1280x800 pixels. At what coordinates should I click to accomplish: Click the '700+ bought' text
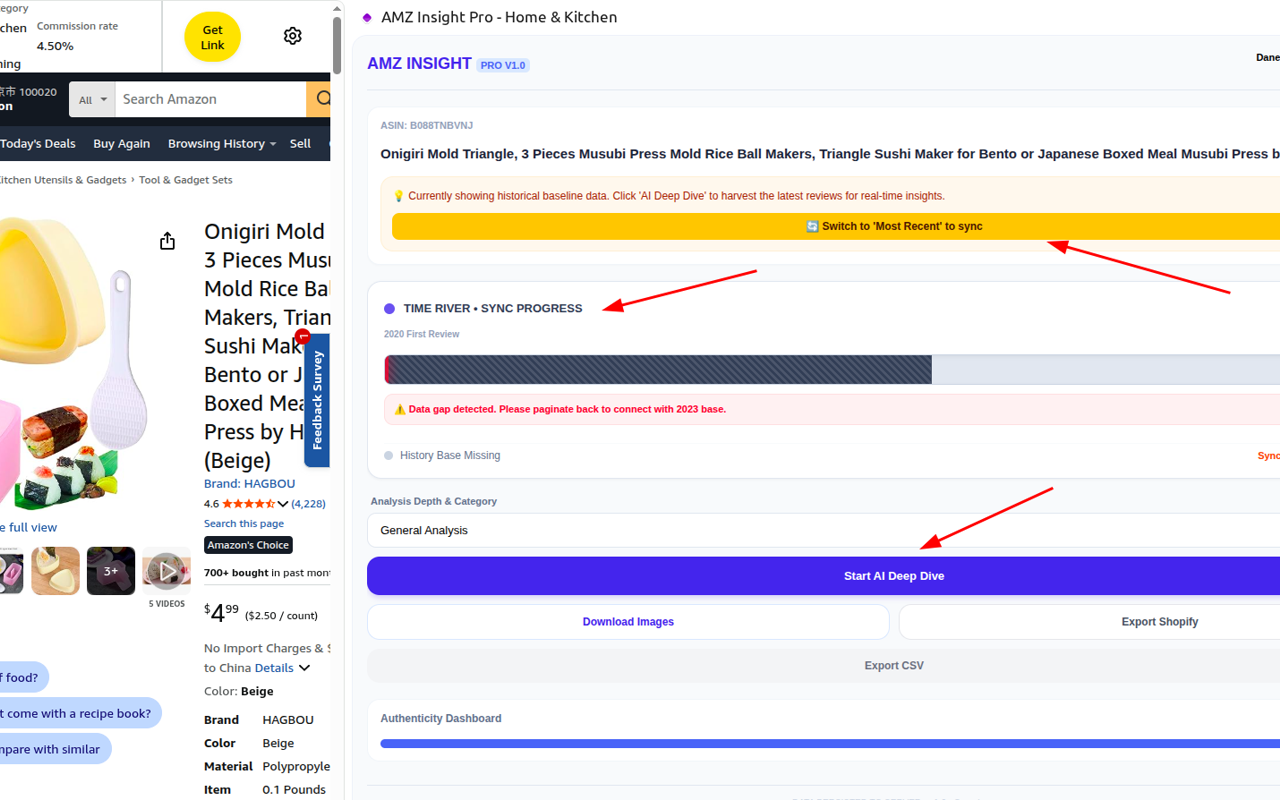click(x=236, y=573)
